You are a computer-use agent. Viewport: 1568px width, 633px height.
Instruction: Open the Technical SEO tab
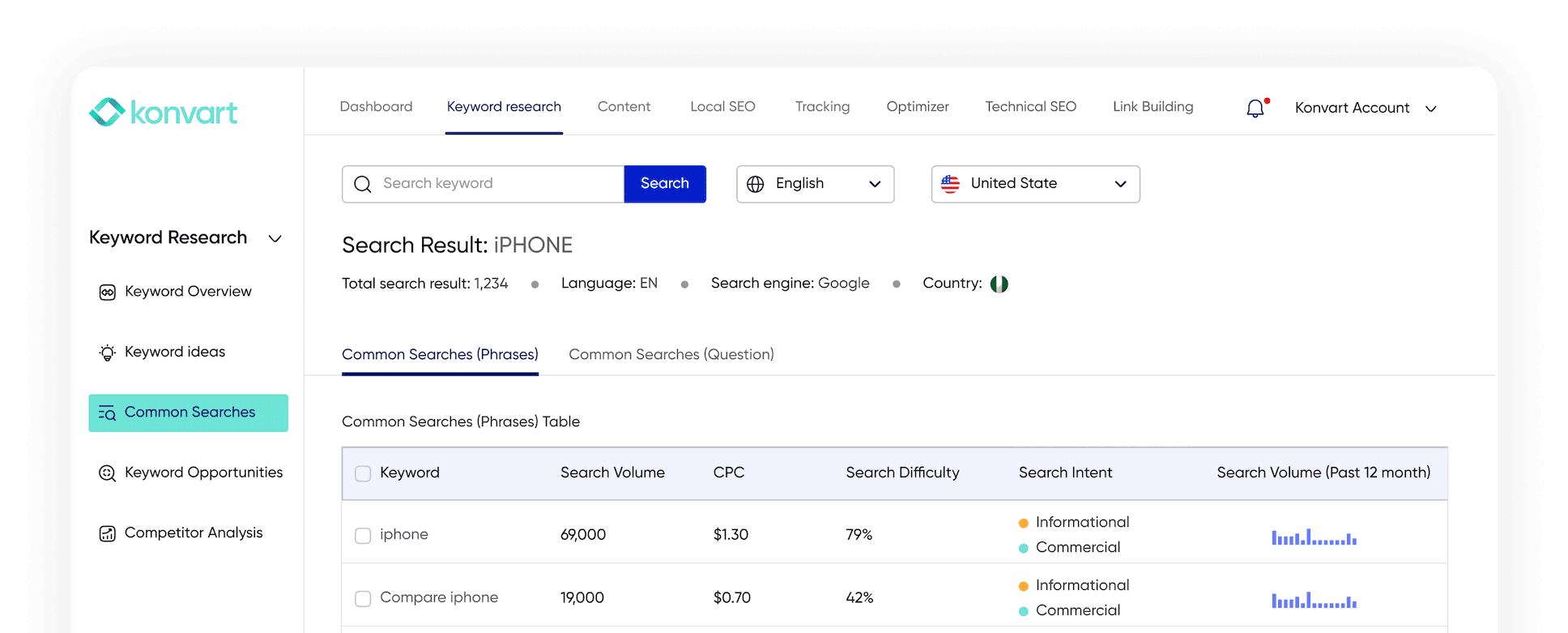pos(1030,106)
